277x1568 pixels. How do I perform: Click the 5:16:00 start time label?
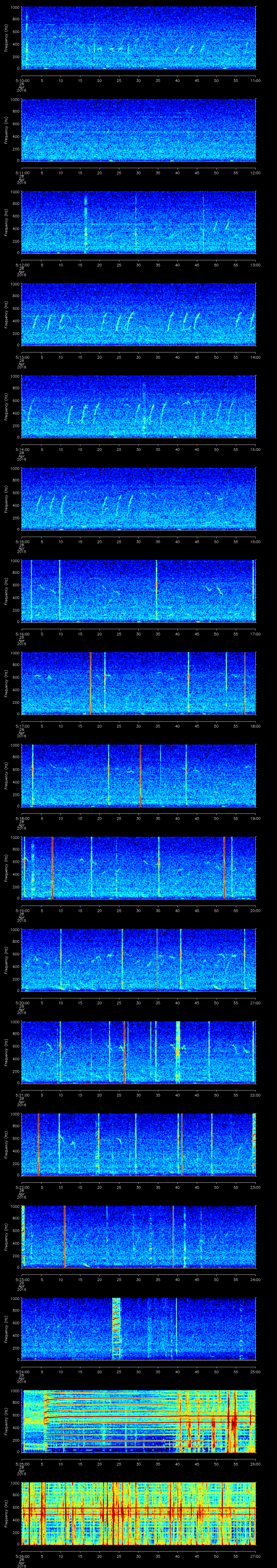(22, 634)
